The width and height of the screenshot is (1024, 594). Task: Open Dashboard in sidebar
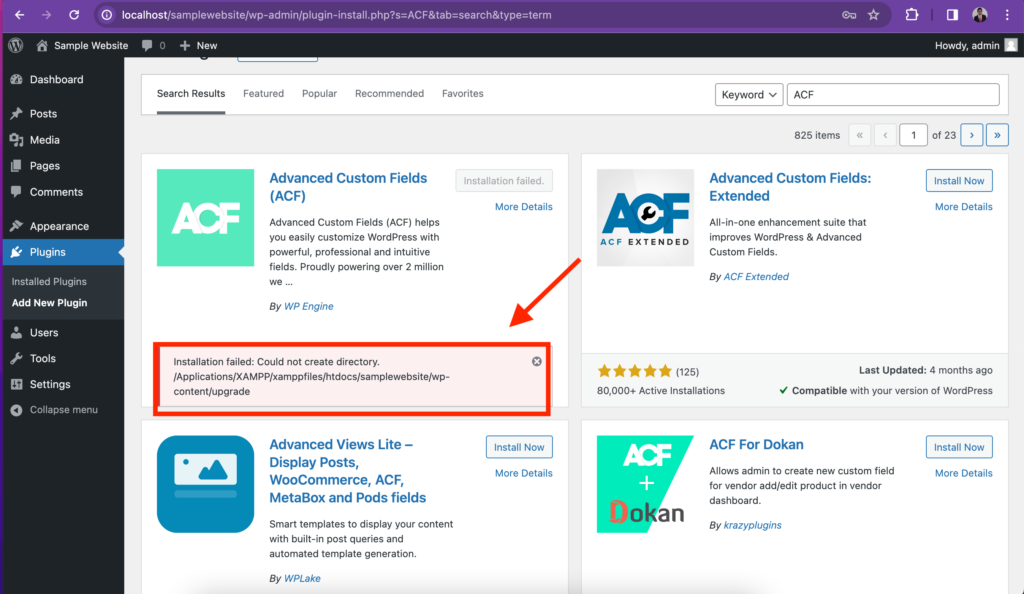click(56, 79)
